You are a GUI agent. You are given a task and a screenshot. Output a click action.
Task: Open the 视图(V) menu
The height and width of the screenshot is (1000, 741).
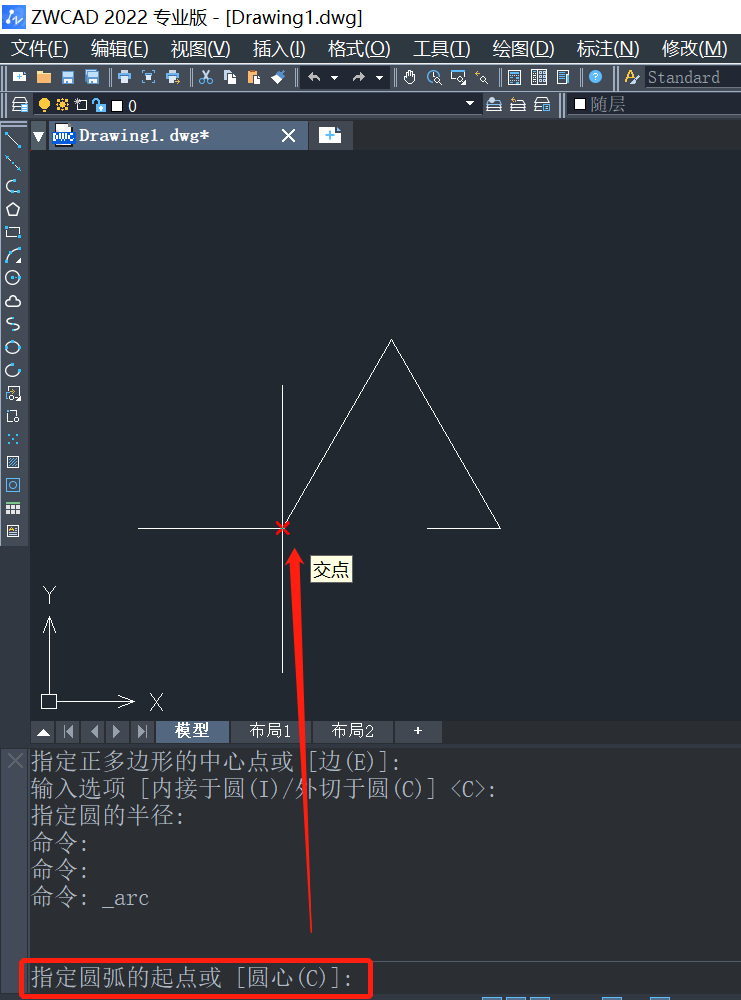click(200, 48)
